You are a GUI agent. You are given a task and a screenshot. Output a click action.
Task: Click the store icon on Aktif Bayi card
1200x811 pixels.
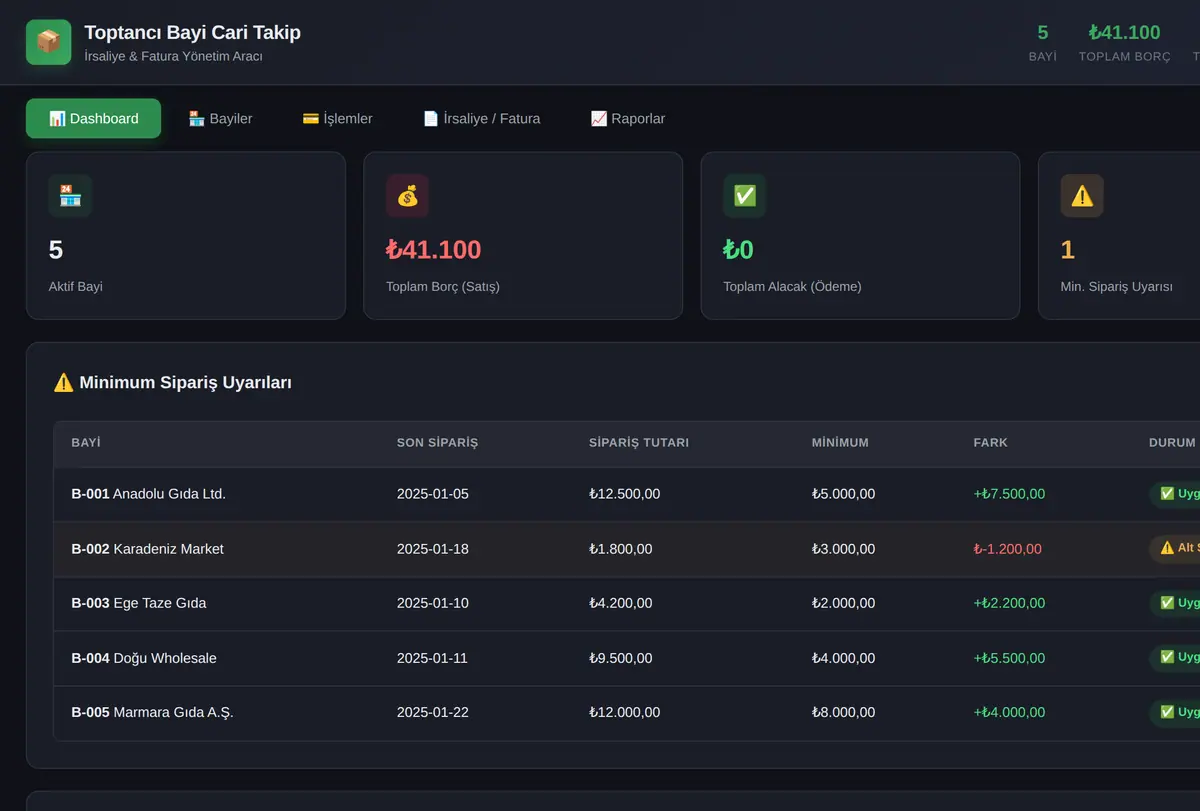[x=70, y=196]
